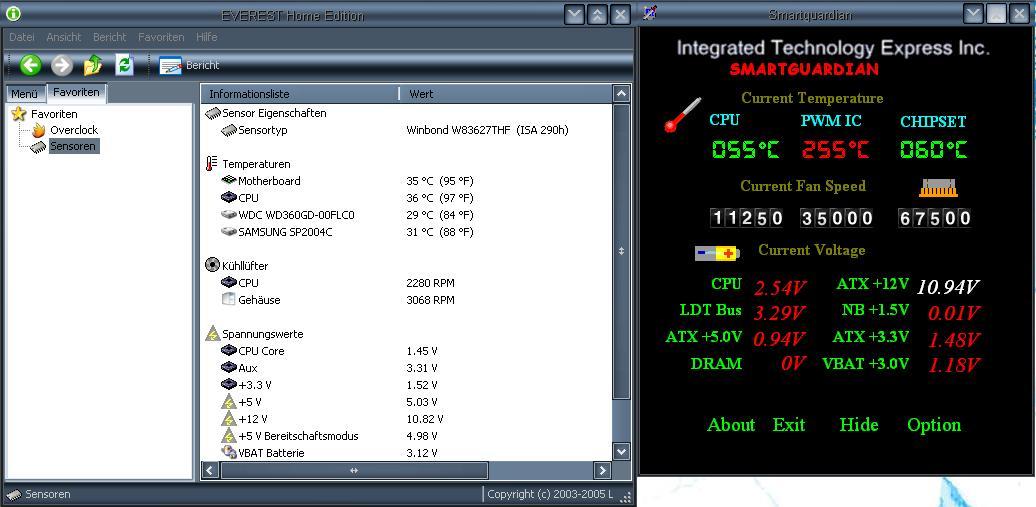Switch to the Menü tab

pyautogui.click(x=25, y=94)
